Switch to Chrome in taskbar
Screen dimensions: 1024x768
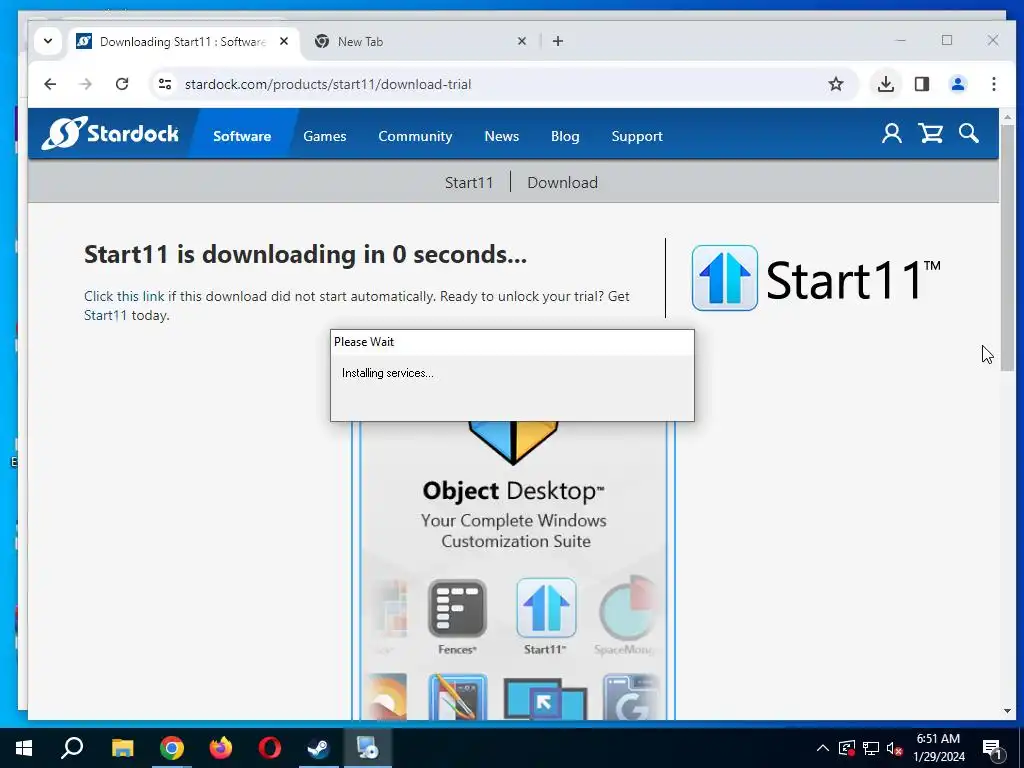pyautogui.click(x=172, y=748)
